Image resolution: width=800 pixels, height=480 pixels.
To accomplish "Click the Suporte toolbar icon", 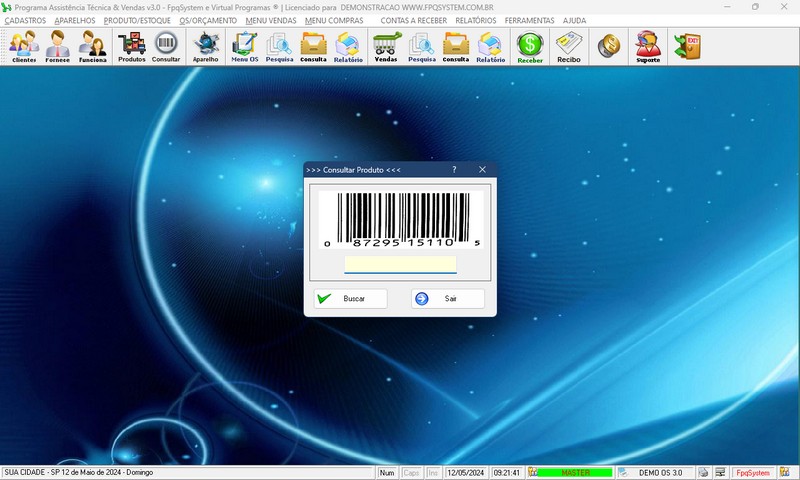I will click(x=648, y=46).
